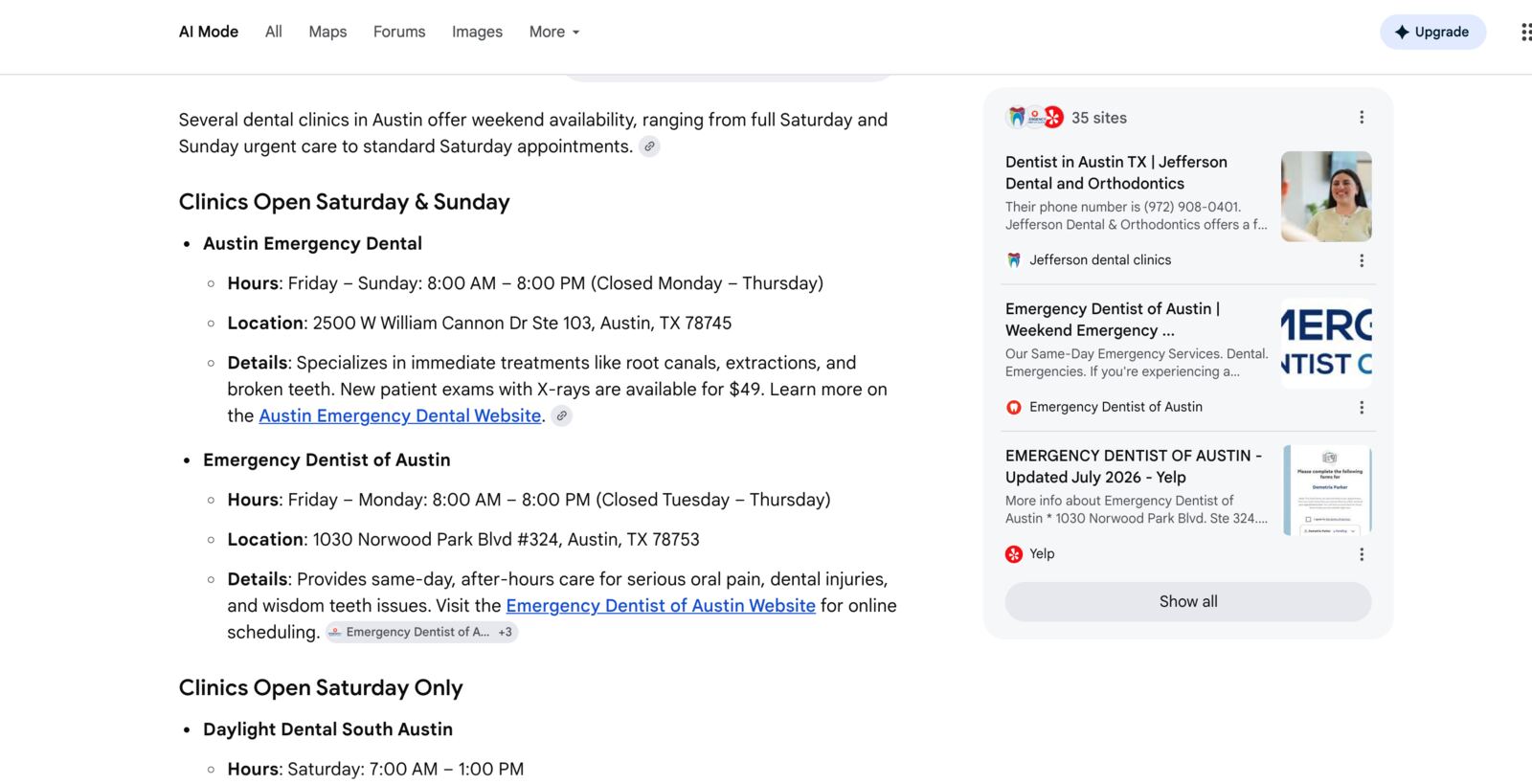Click the Yelp form document thumbnail
The height and width of the screenshot is (784, 1532).
(x=1326, y=490)
